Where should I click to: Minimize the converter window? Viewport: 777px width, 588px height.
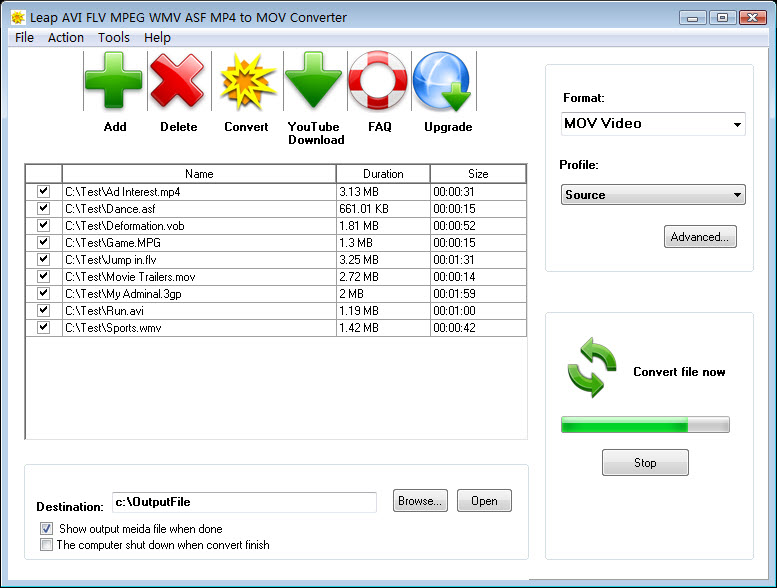pos(692,18)
